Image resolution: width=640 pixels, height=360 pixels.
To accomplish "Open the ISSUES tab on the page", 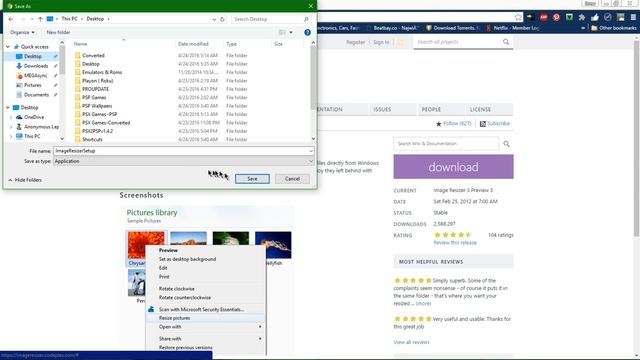I will [x=382, y=109].
